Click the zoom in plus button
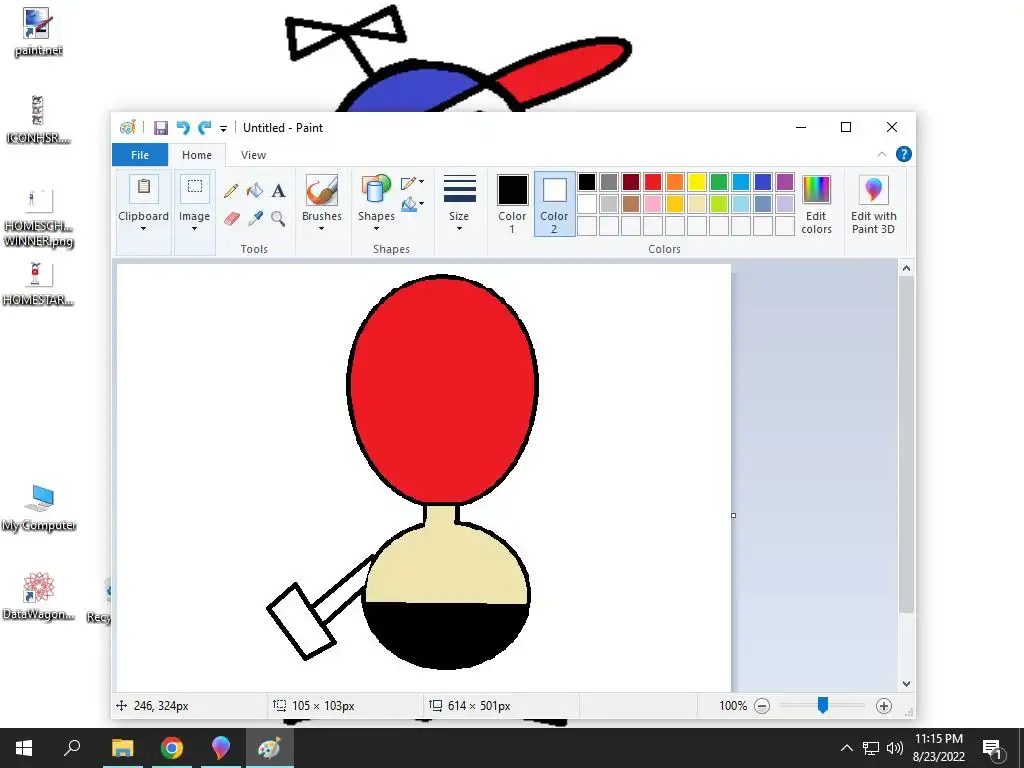The height and width of the screenshot is (768, 1024). point(884,706)
